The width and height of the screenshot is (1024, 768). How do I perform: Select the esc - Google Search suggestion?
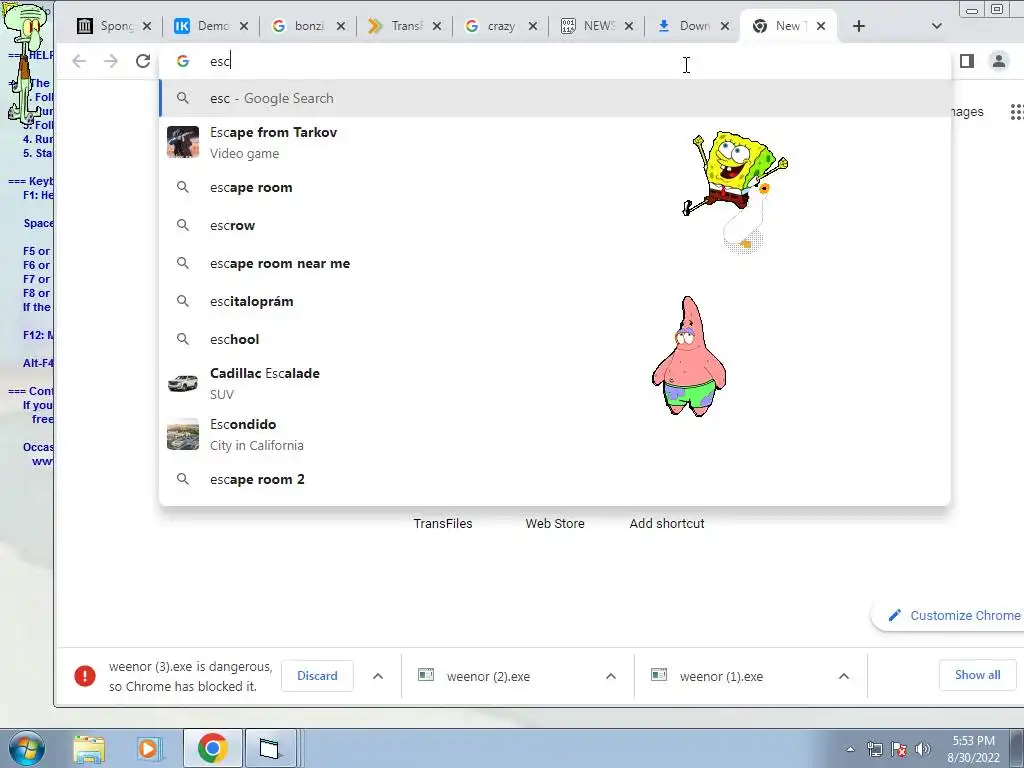[x=555, y=98]
